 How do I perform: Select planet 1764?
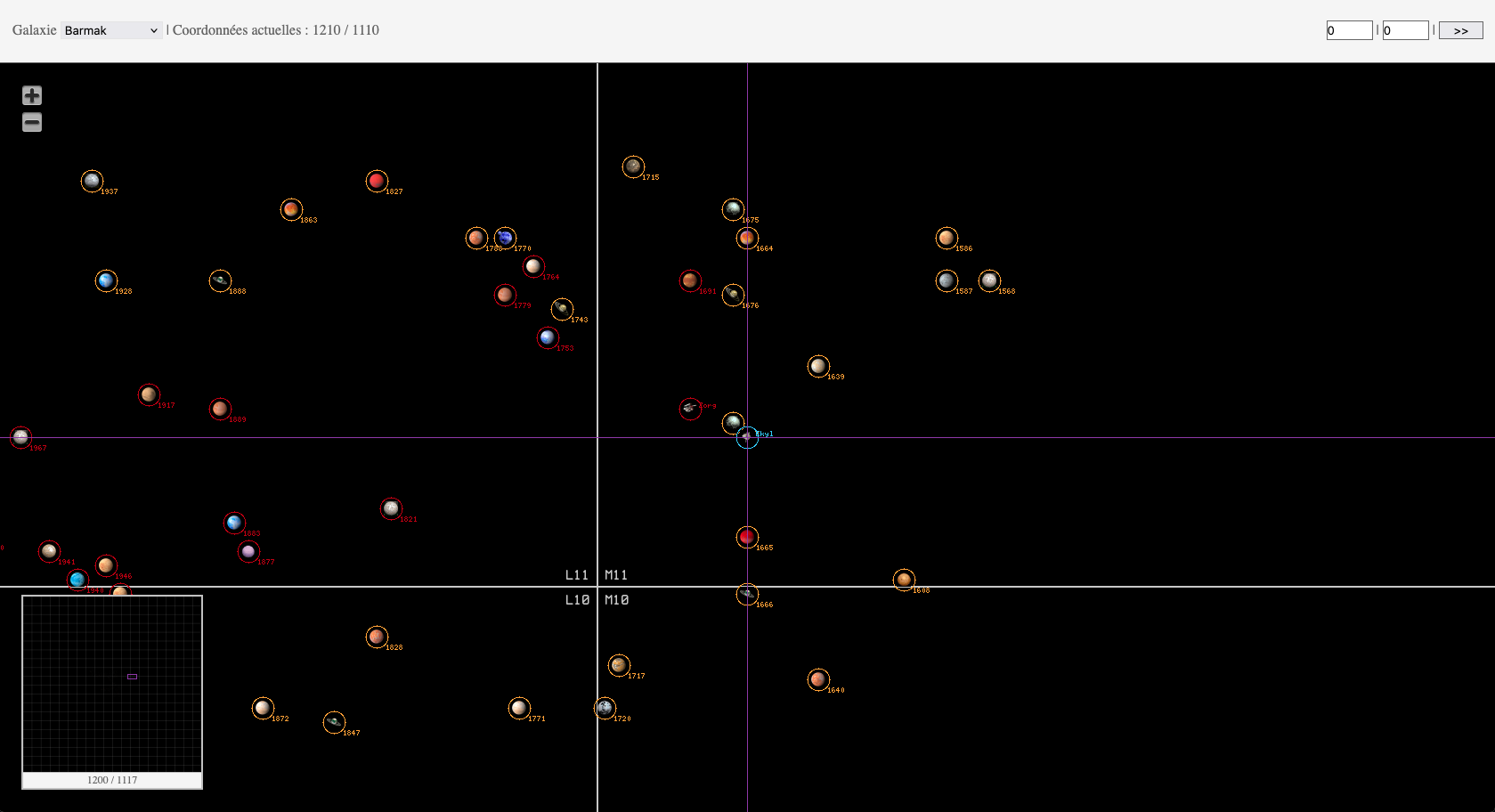(x=533, y=266)
